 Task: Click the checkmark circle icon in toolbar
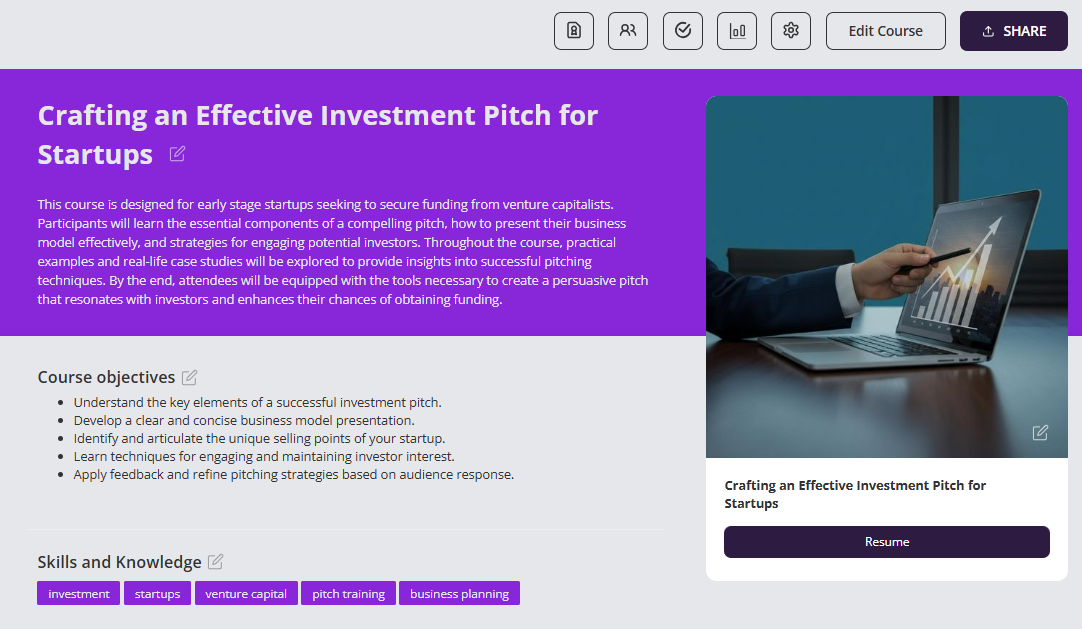coord(683,31)
